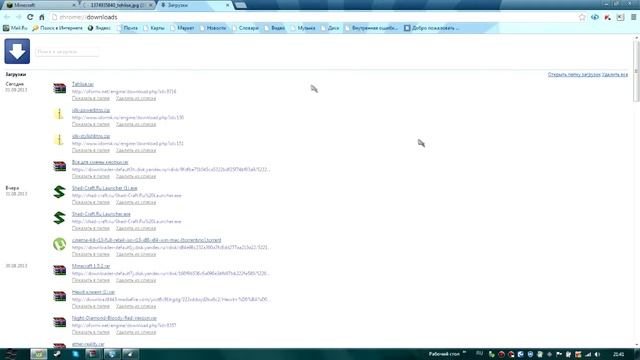Open the Shad-Craft.Ru Launcher (1).exe file link
This screenshot has width=640, height=360.
(x=104, y=188)
